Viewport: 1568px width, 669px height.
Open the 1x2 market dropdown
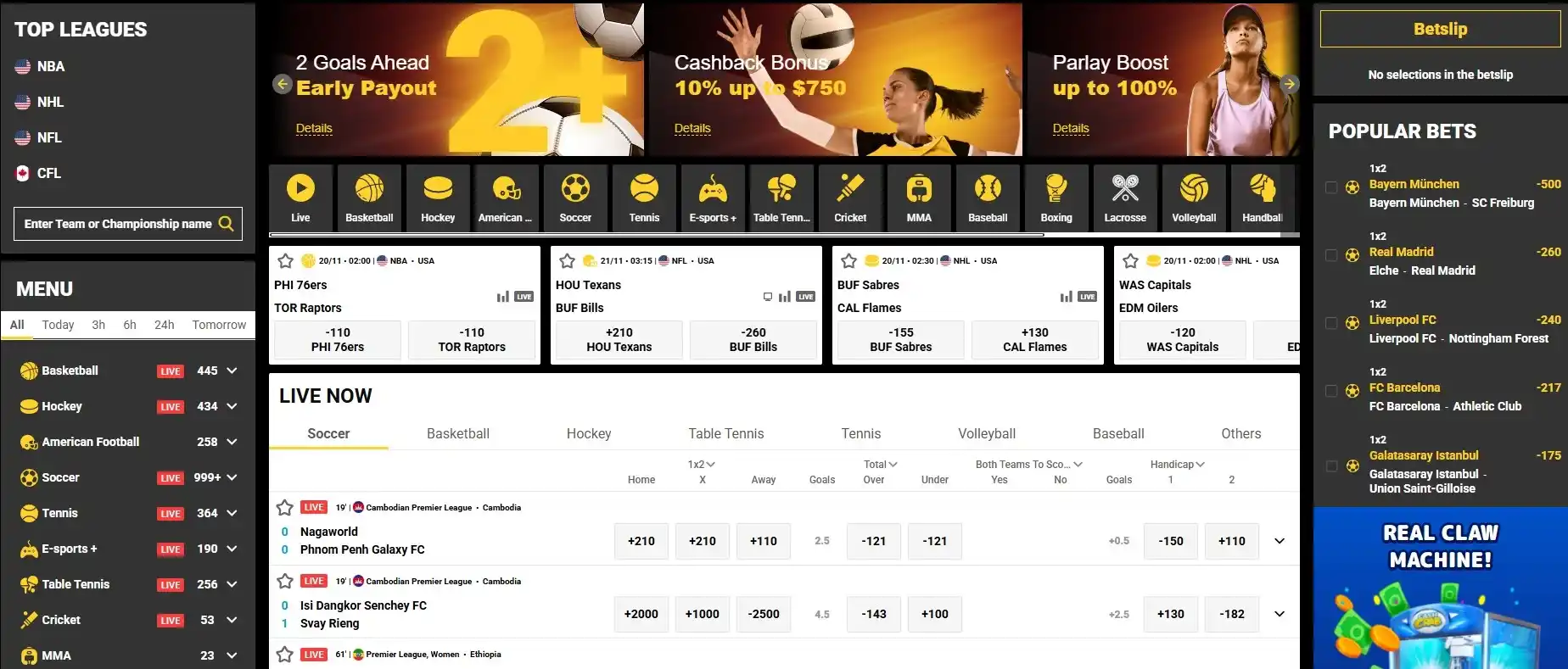click(702, 465)
